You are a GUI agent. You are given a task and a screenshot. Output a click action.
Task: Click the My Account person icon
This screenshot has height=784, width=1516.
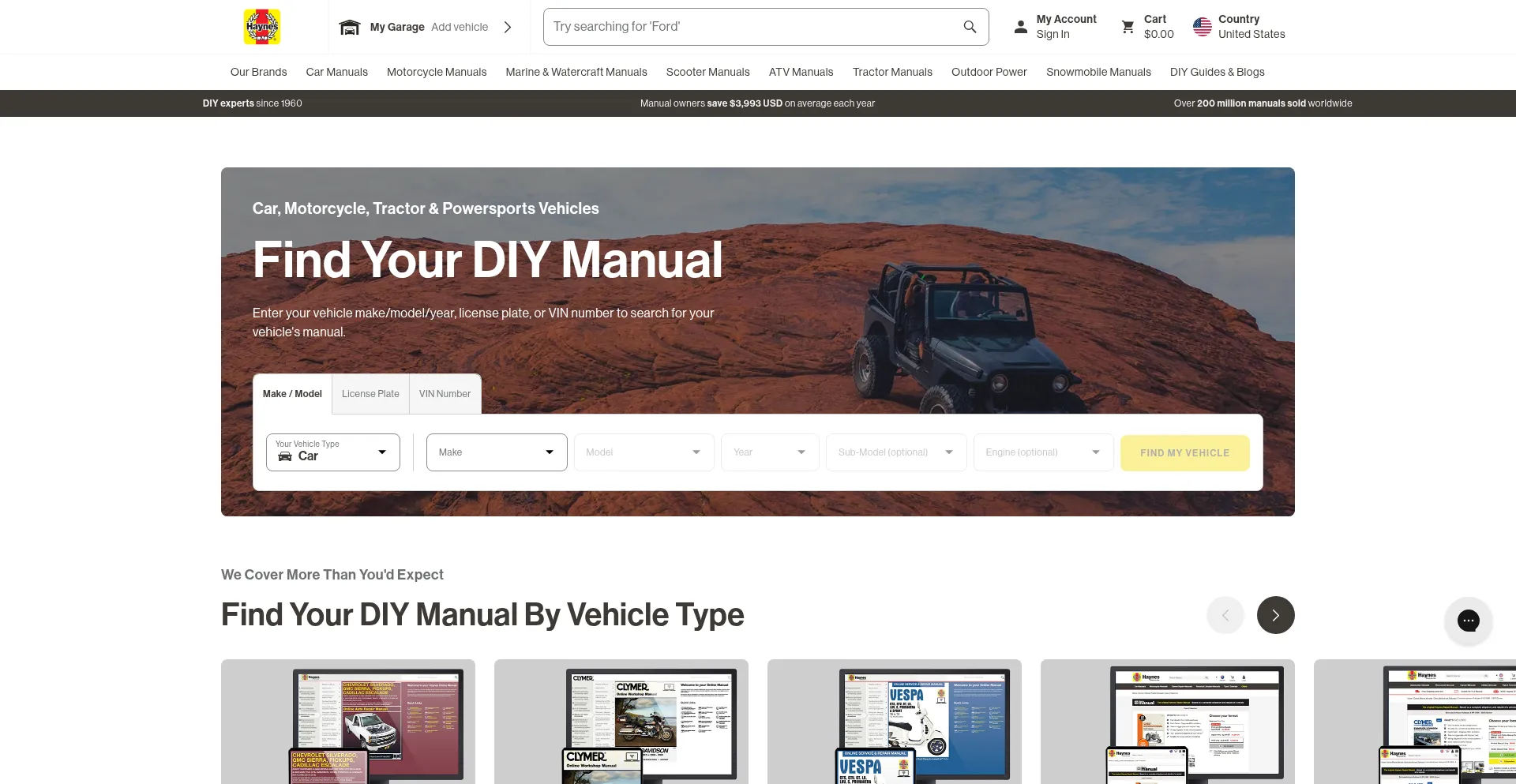(x=1020, y=27)
